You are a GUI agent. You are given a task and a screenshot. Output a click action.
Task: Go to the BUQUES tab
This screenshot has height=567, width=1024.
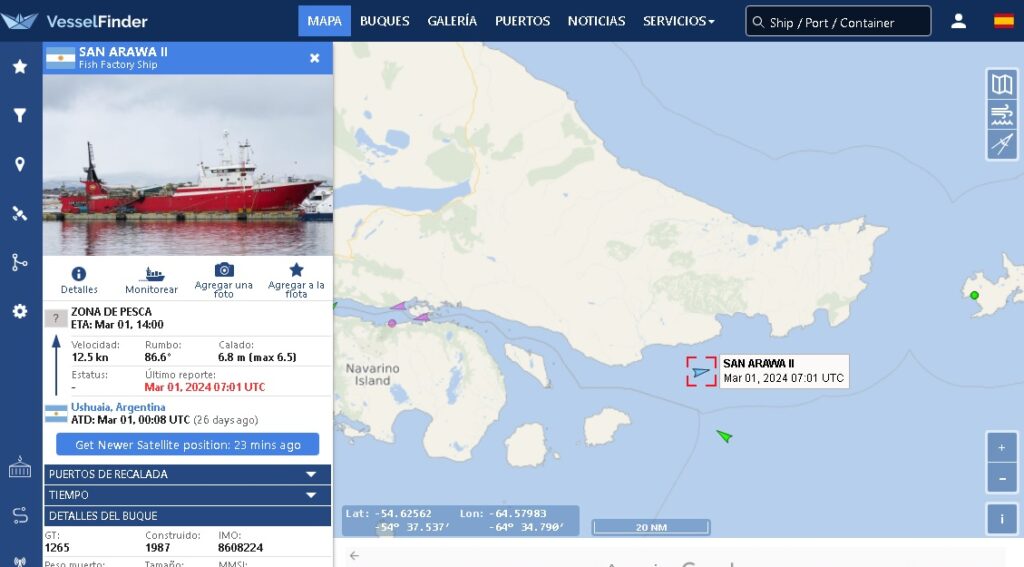pos(385,21)
